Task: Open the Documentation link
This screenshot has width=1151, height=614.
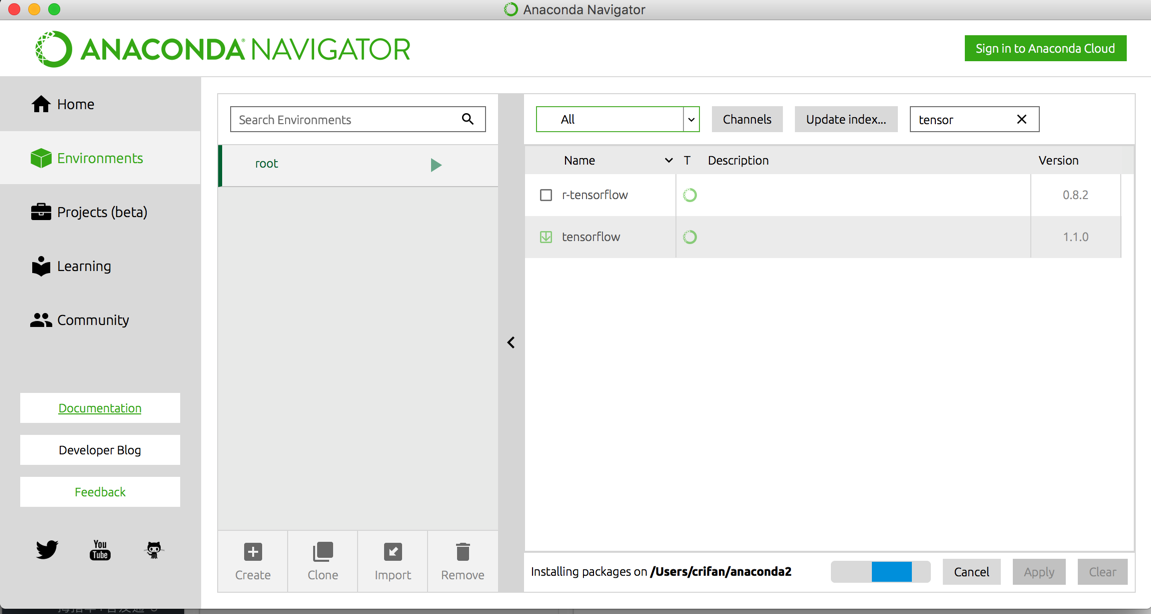Action: pyautogui.click(x=100, y=408)
